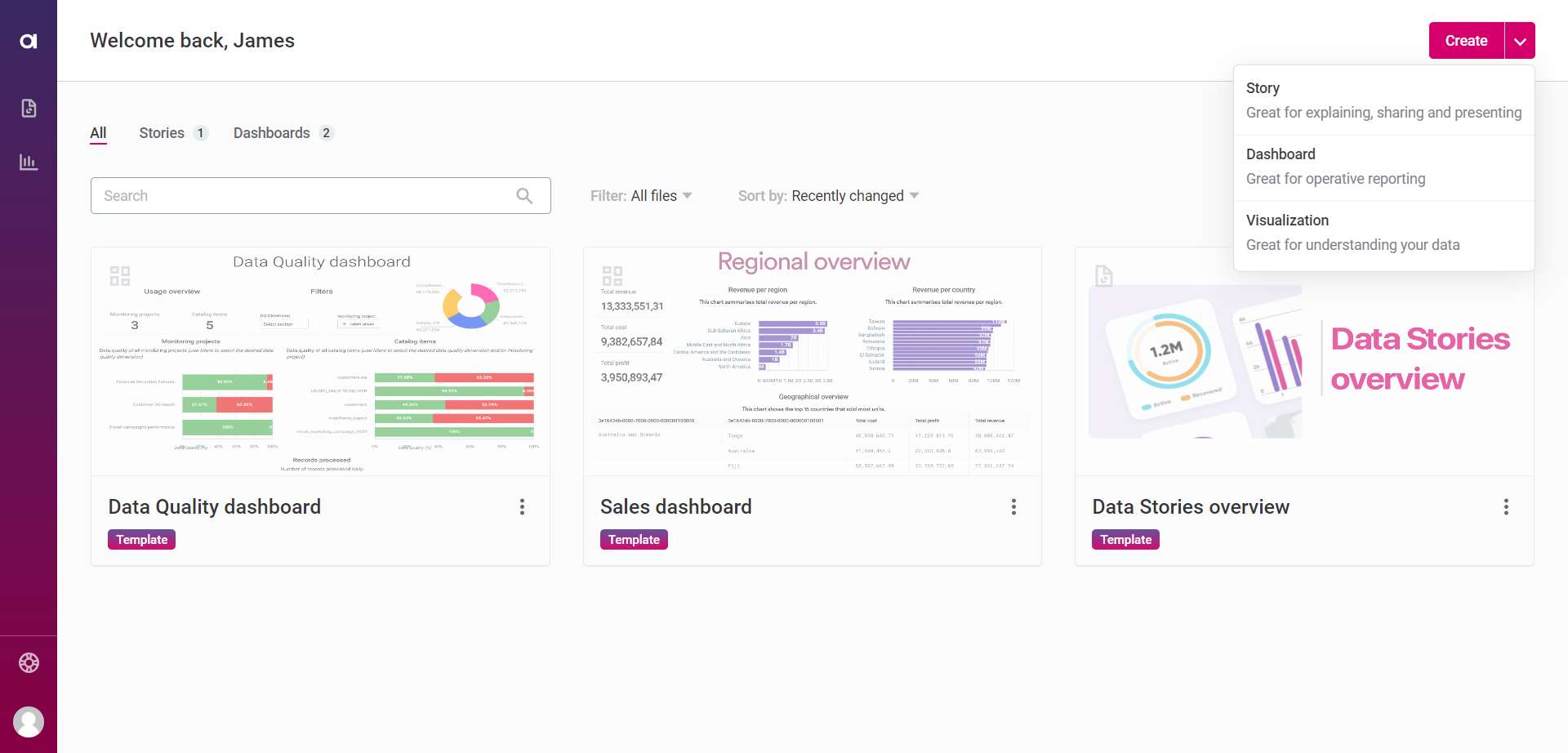The width and height of the screenshot is (1568, 753).
Task: Switch to the Dashboards tab
Action: 271,132
